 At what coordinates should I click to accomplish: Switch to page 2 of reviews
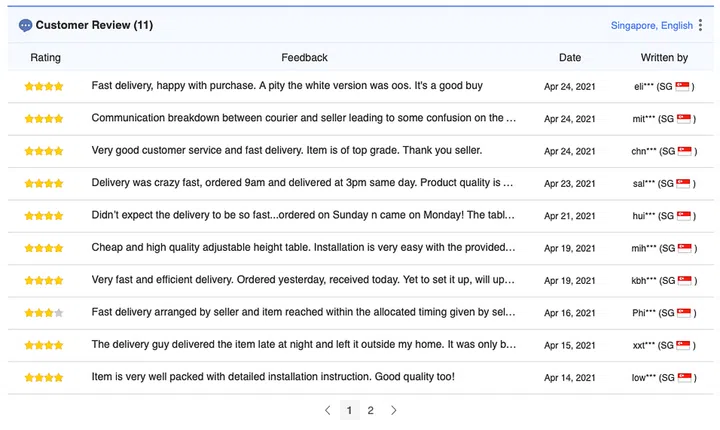(x=370, y=410)
